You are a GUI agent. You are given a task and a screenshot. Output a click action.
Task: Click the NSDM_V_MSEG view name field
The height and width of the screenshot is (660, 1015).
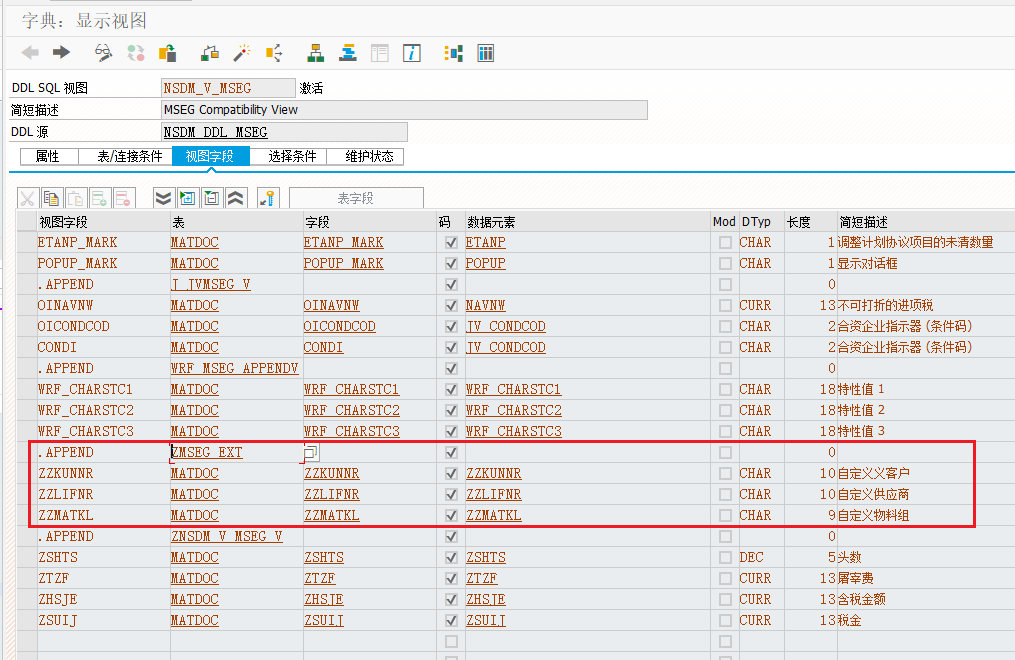(228, 87)
